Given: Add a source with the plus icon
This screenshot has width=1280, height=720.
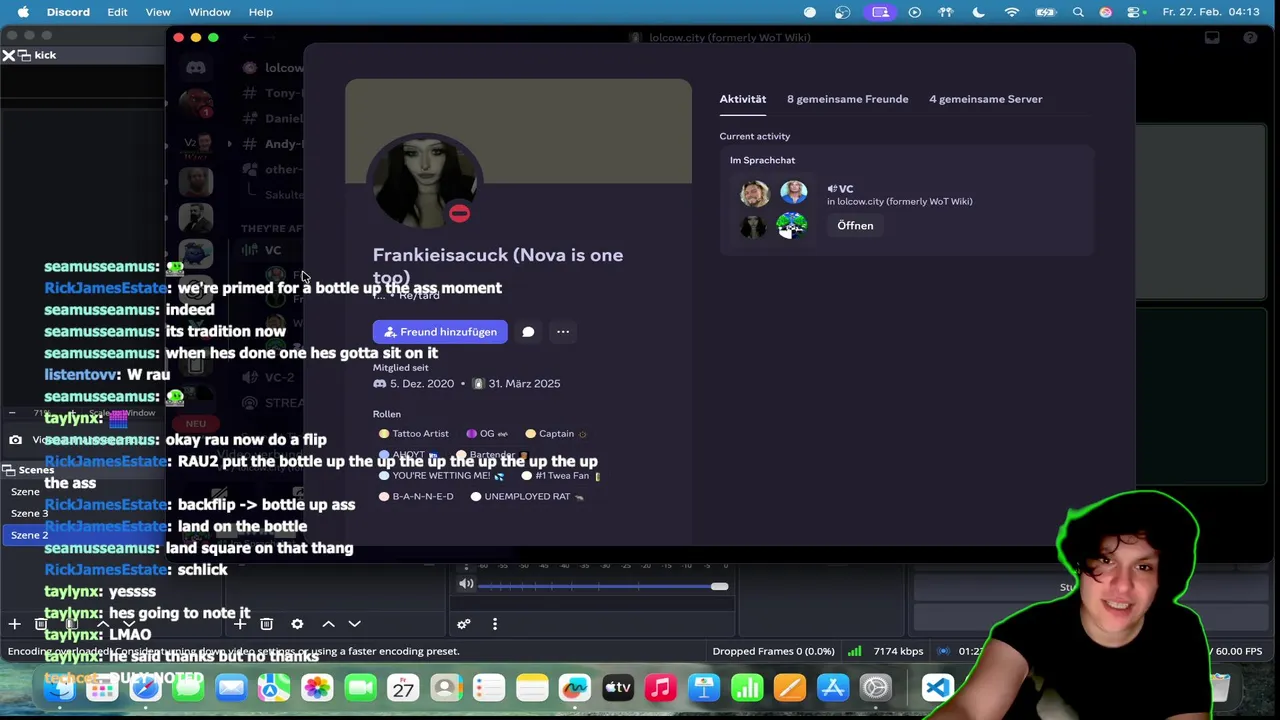Looking at the screenshot, I should [240, 624].
